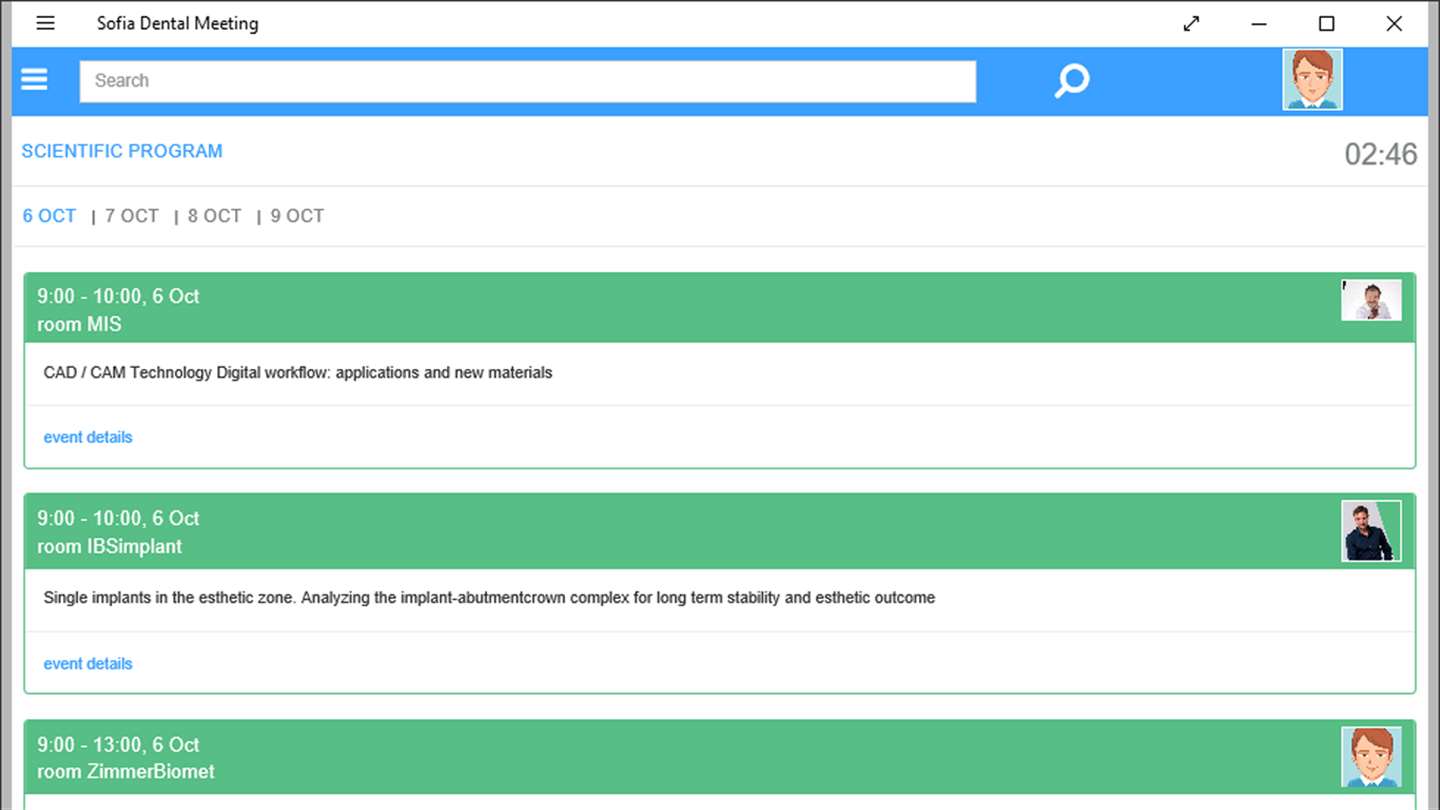Maximize the Sofia Dental Meeting window

pyautogui.click(x=1326, y=24)
